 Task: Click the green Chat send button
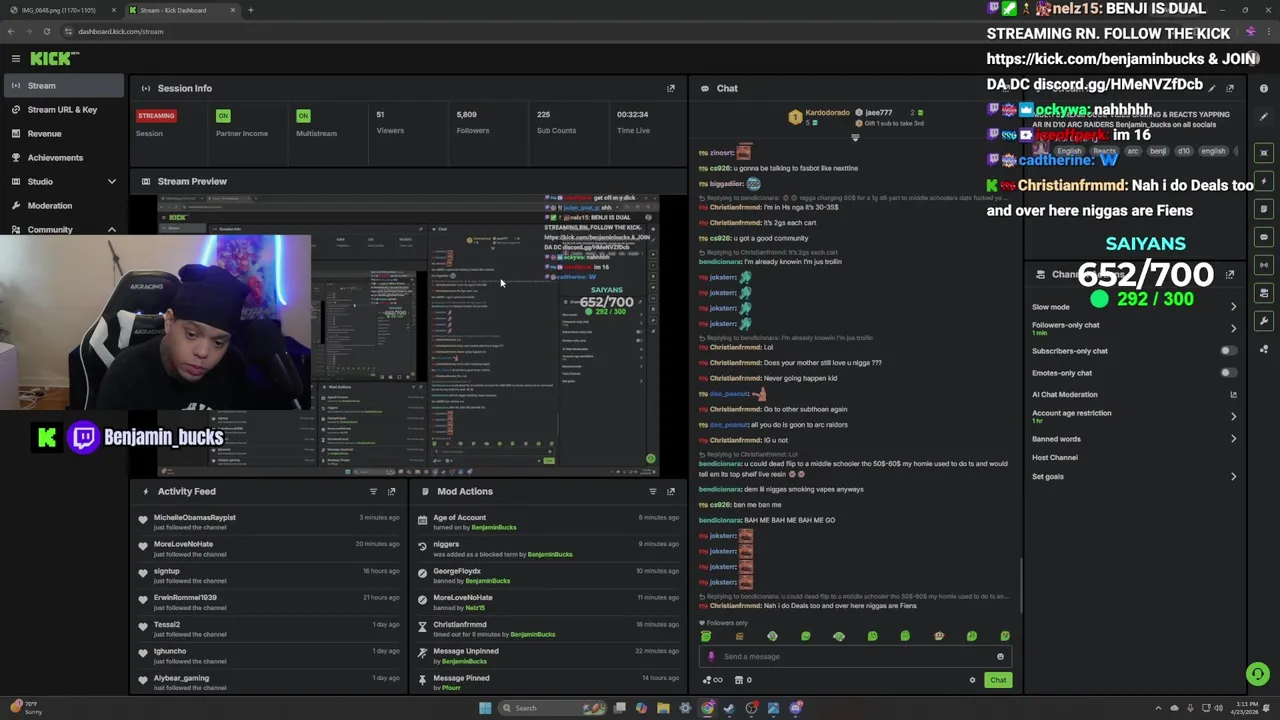click(998, 680)
